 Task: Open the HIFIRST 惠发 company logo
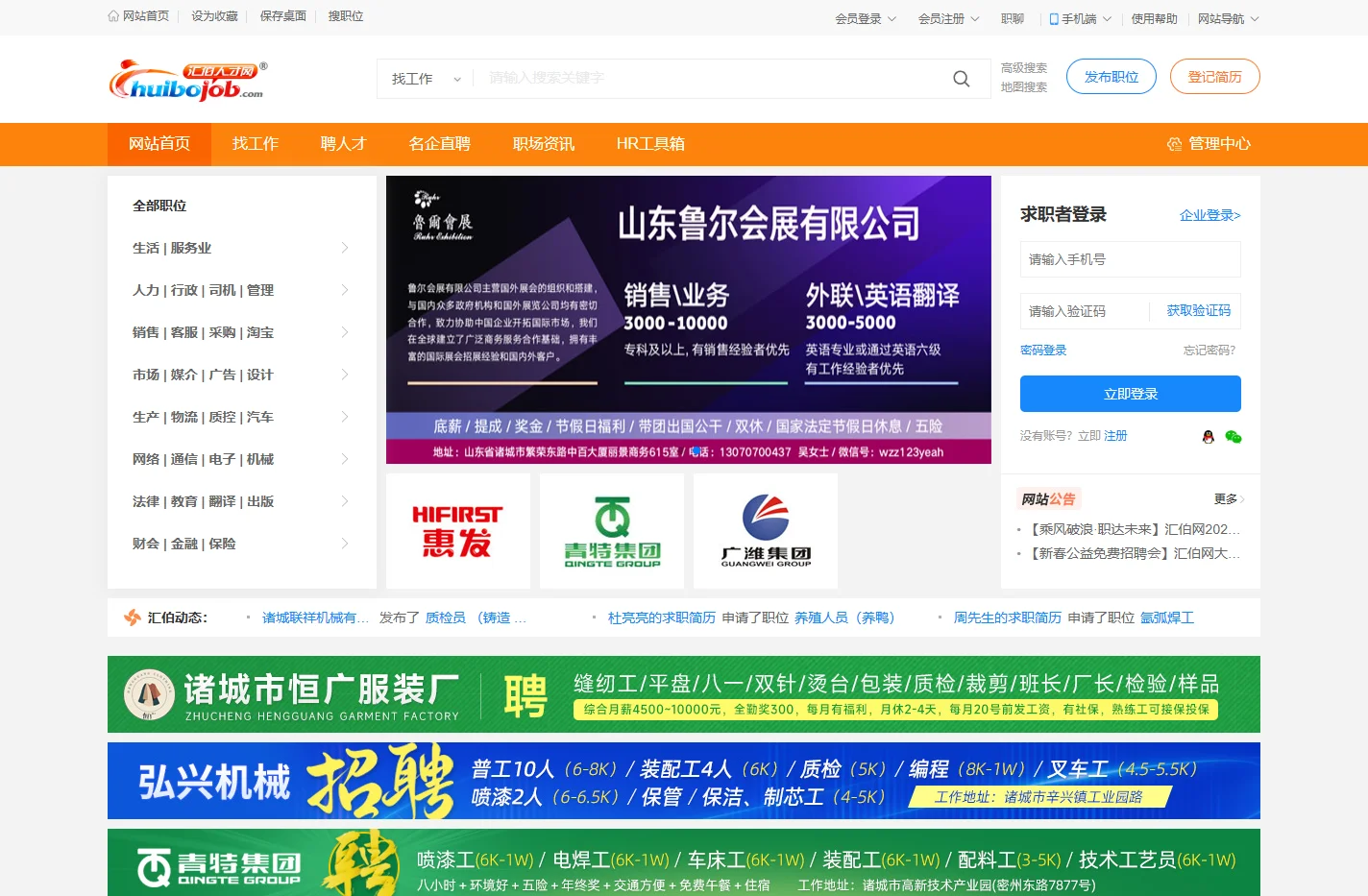(458, 531)
